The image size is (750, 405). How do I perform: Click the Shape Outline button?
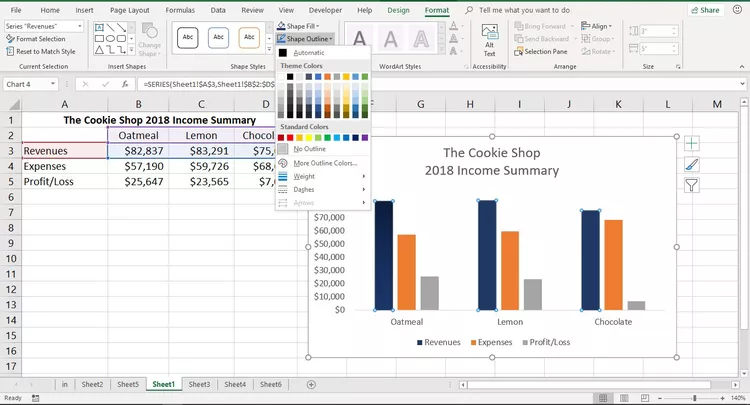pos(305,39)
